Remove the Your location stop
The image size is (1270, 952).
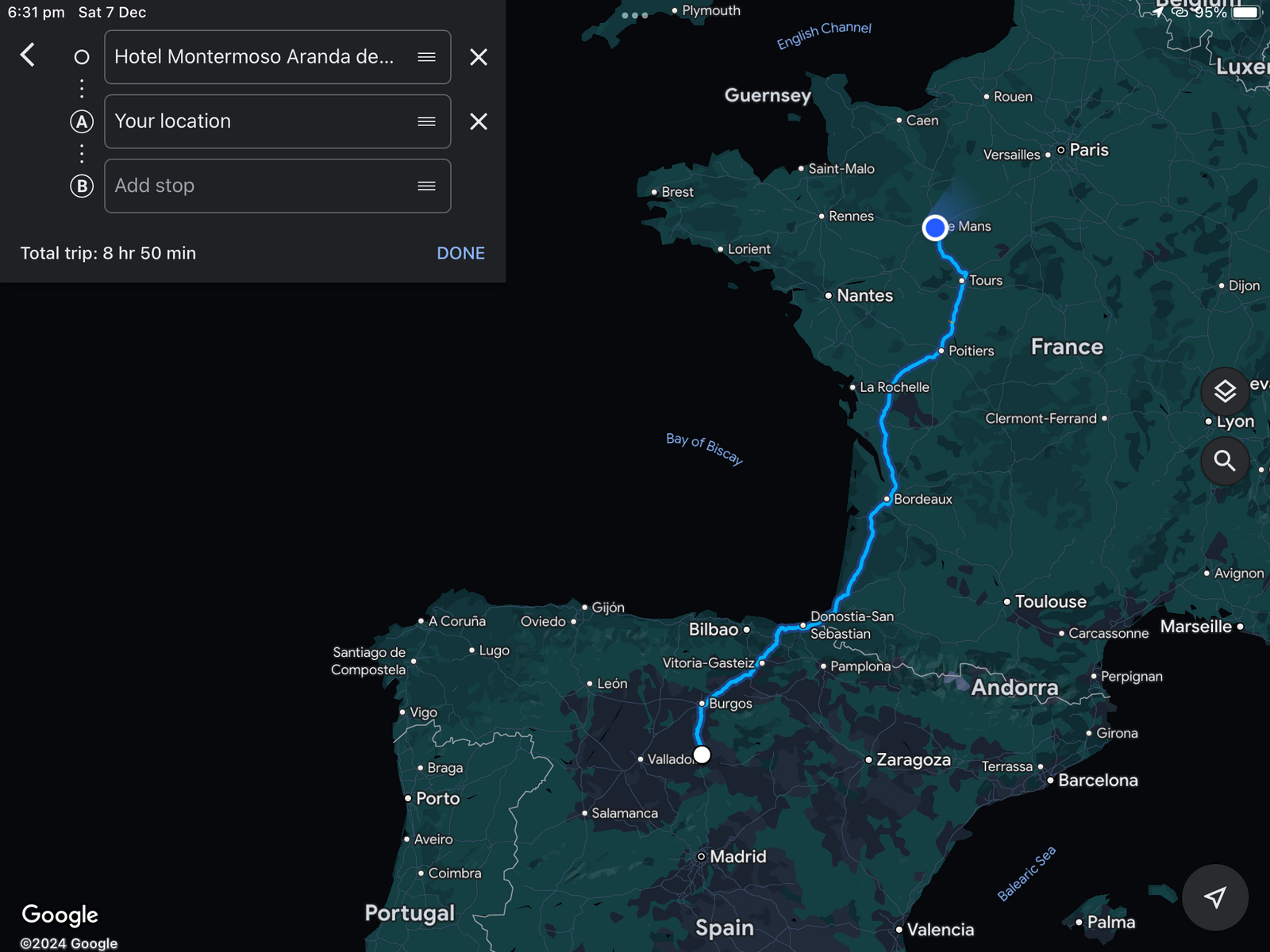478,121
